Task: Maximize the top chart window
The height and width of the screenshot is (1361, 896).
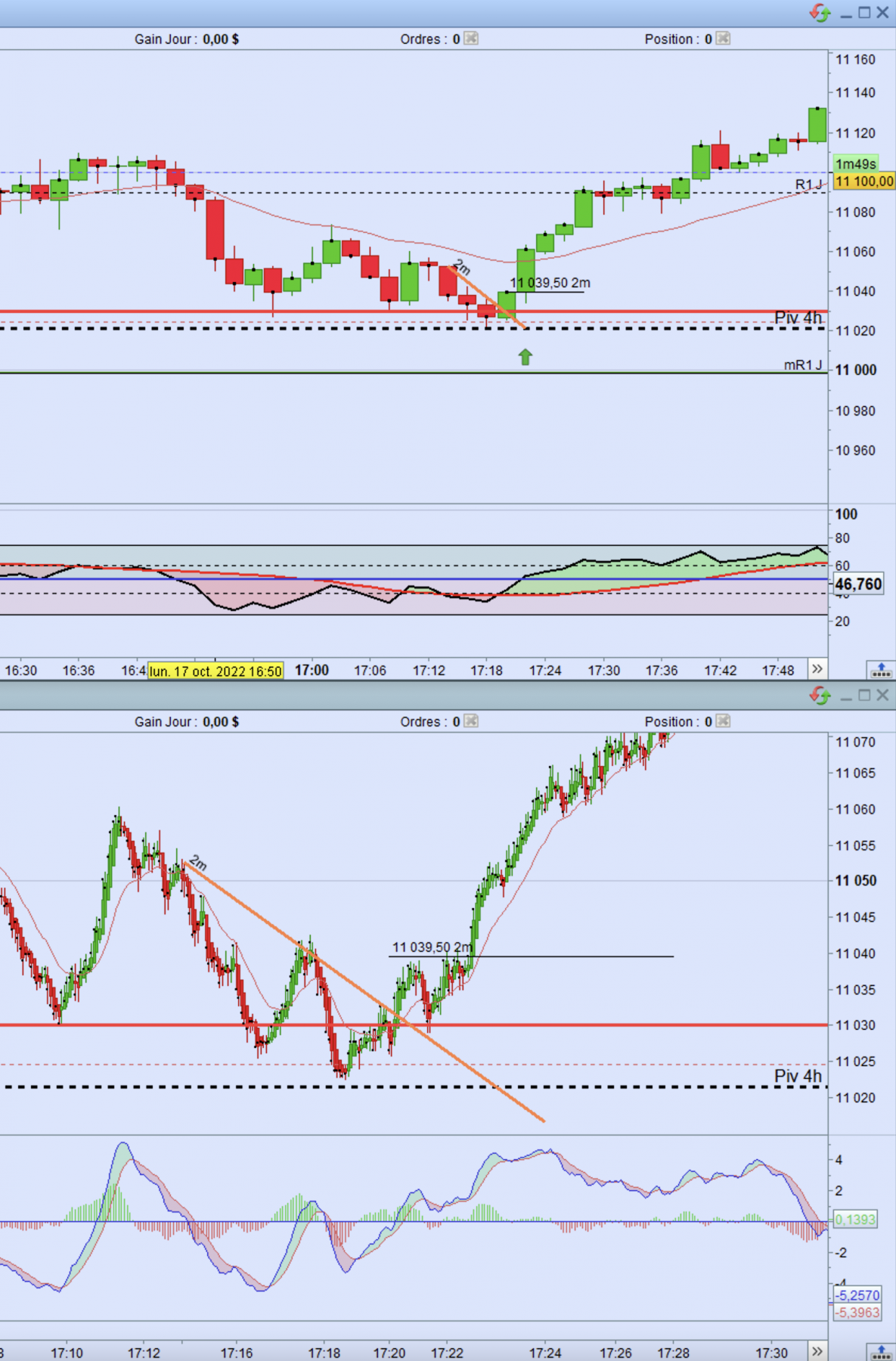Action: (x=864, y=13)
